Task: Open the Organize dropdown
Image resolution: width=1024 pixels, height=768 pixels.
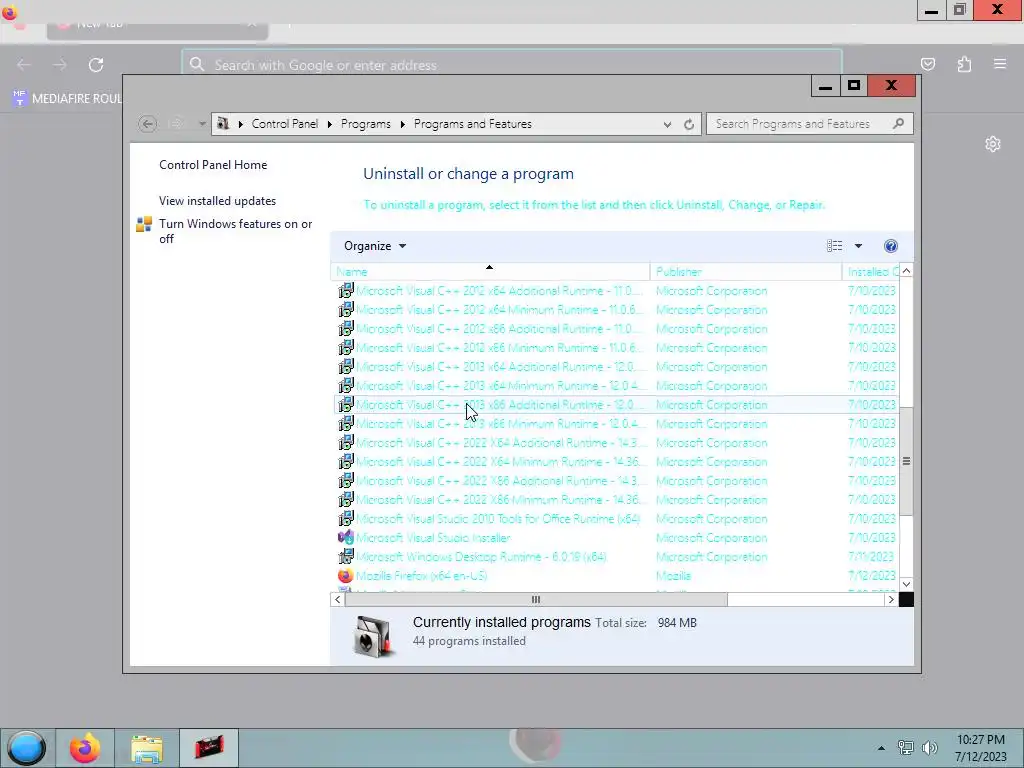Action: (x=375, y=246)
